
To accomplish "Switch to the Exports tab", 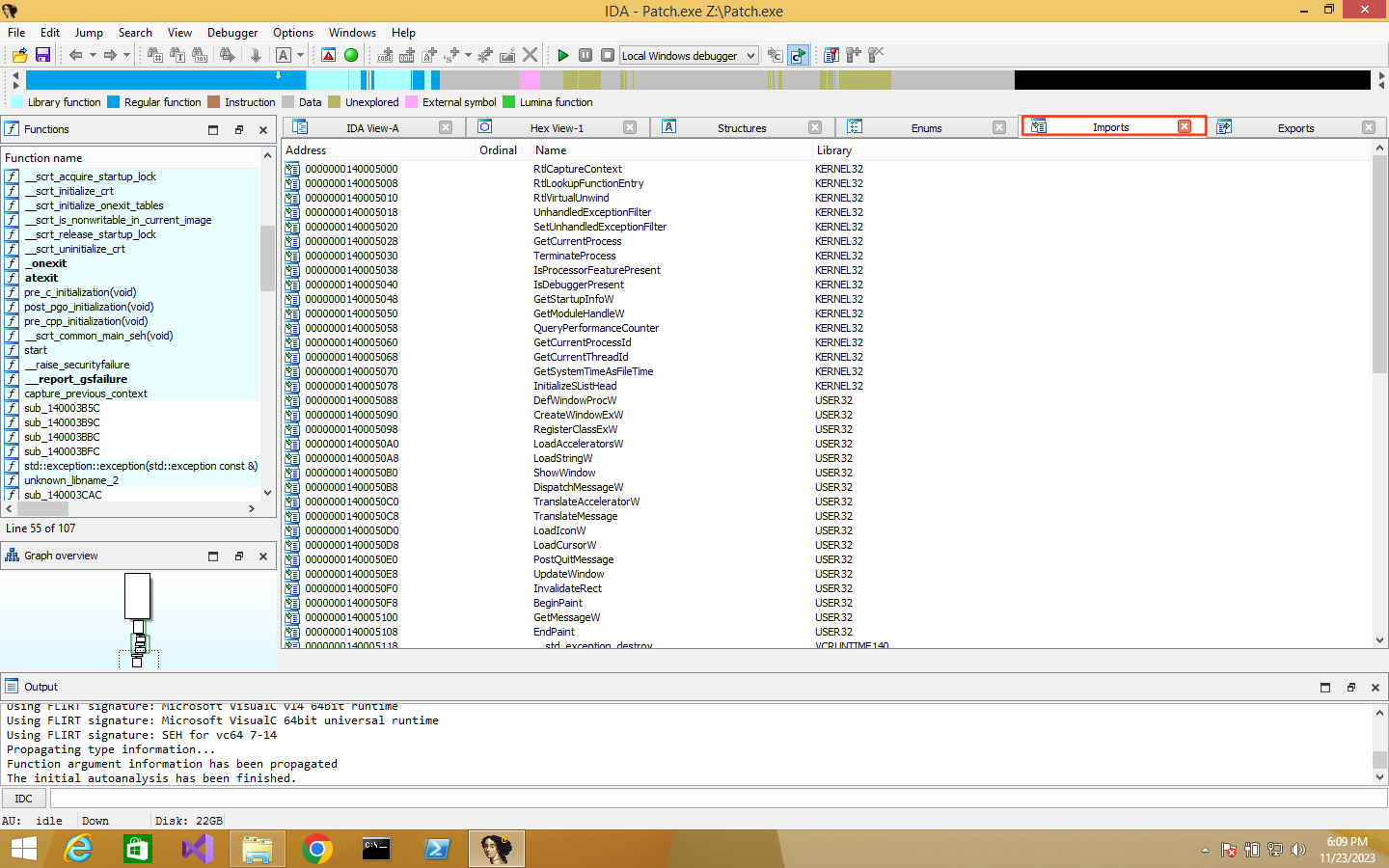I will pyautogui.click(x=1295, y=127).
